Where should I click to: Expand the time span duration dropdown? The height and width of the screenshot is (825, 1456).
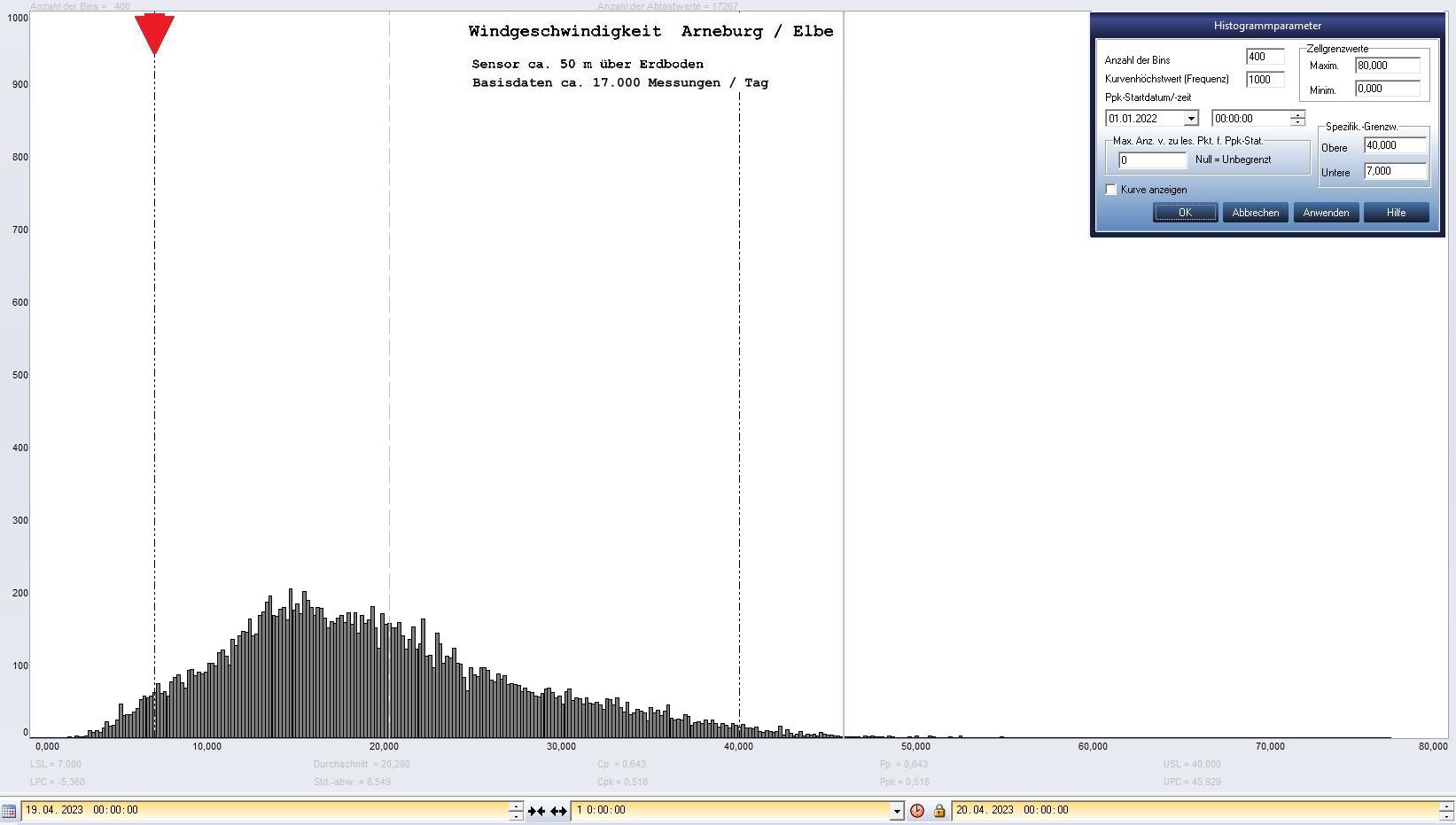click(896, 811)
